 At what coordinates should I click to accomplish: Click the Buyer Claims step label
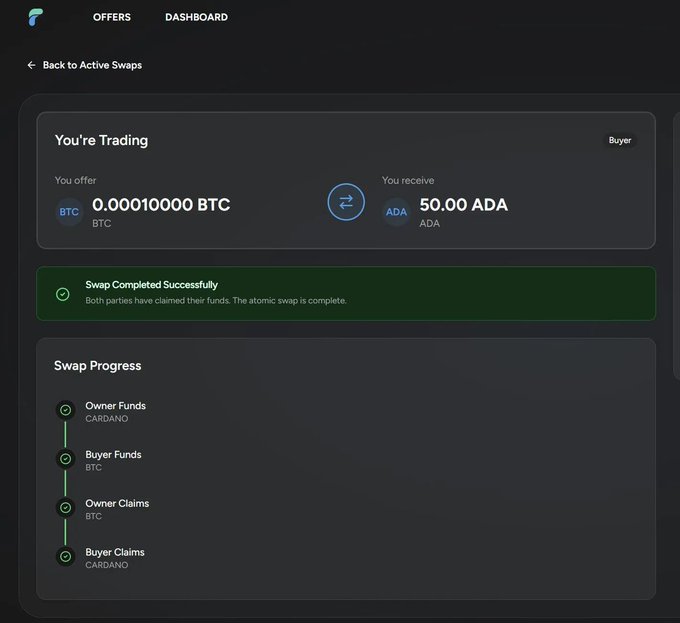tap(115, 552)
